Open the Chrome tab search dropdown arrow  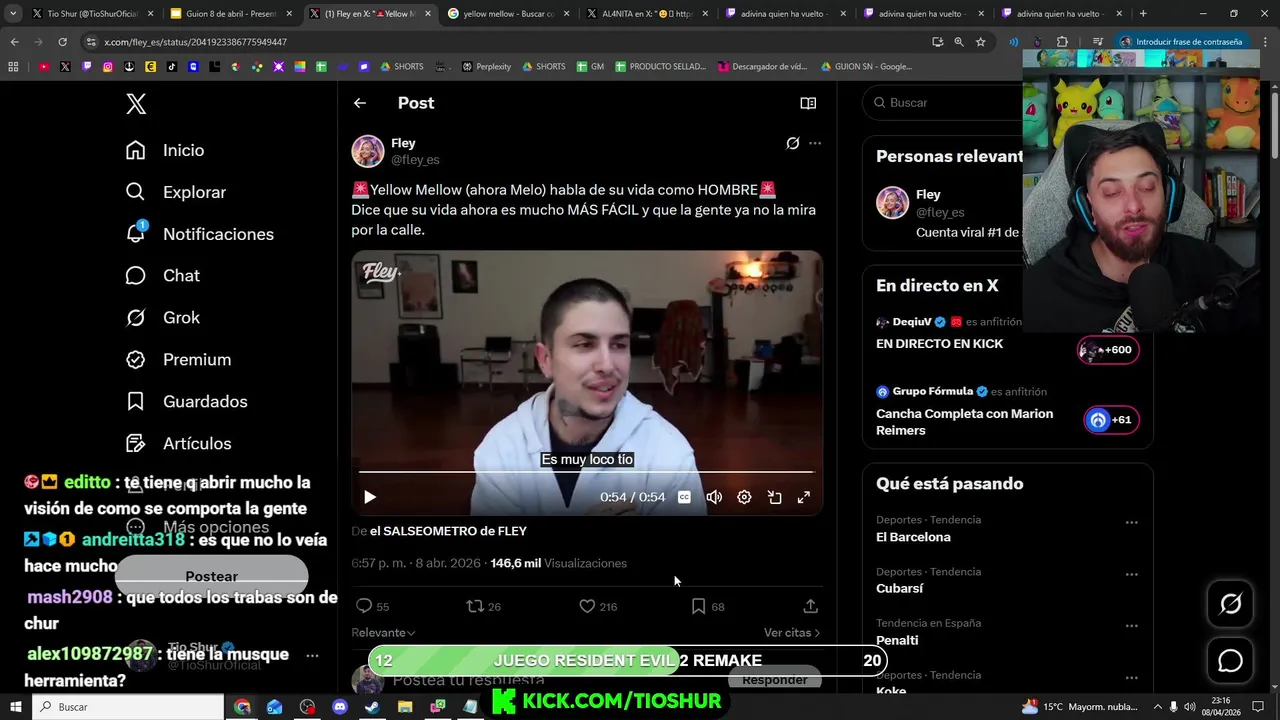[x=13, y=13]
